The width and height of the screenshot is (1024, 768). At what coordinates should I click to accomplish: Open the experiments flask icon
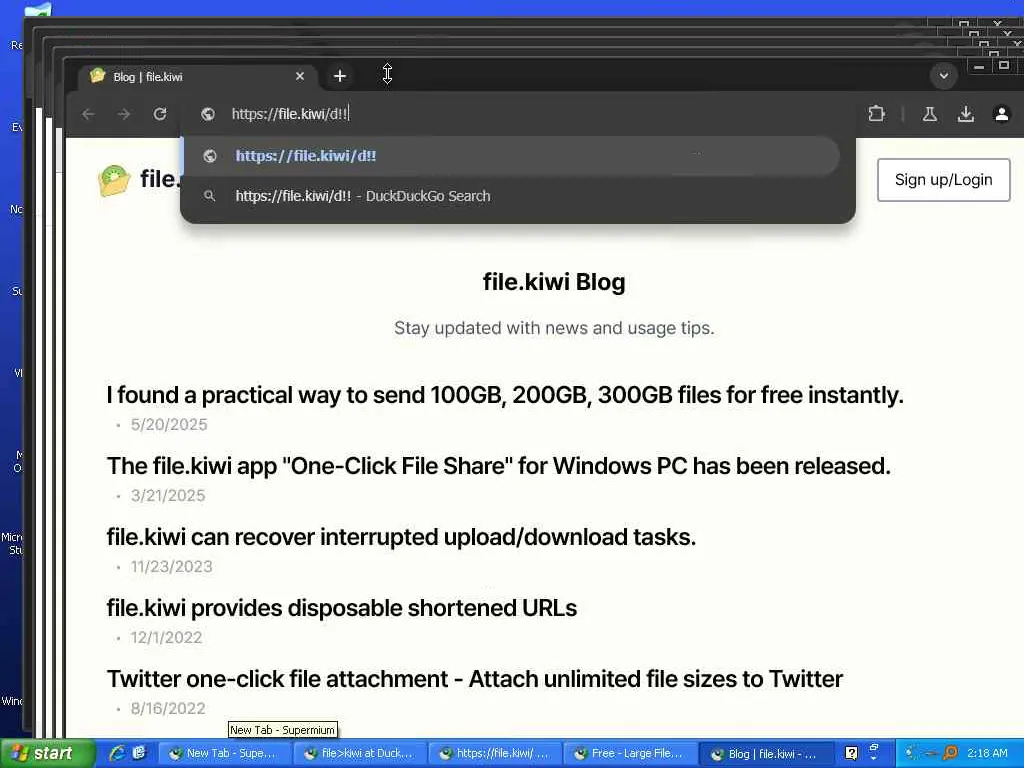[x=929, y=114]
